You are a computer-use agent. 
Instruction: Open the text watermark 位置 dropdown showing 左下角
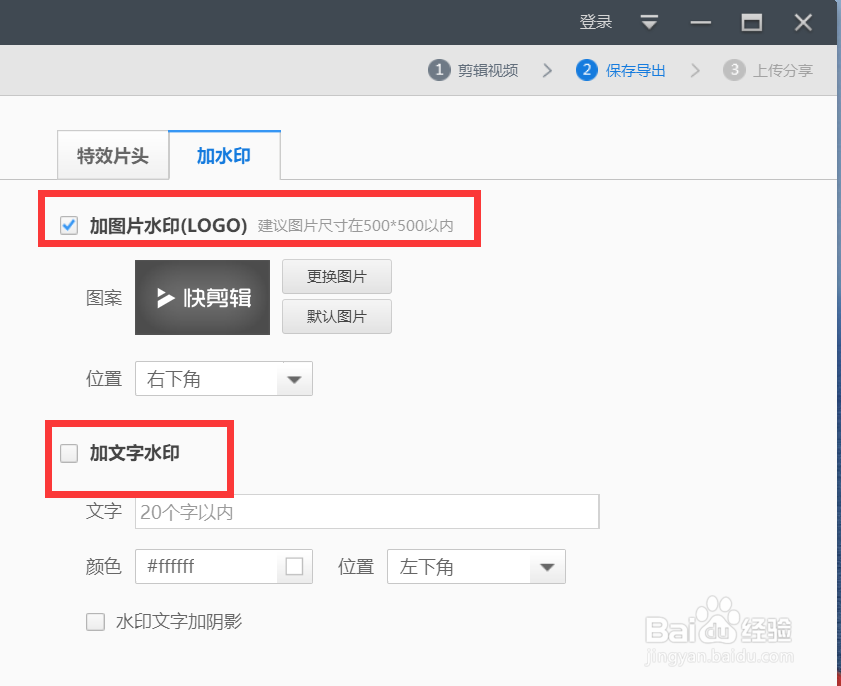(x=476, y=566)
